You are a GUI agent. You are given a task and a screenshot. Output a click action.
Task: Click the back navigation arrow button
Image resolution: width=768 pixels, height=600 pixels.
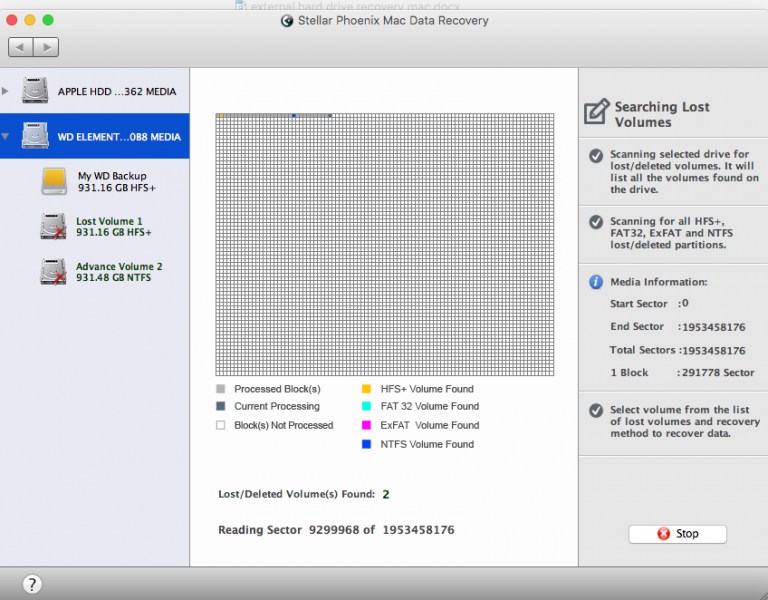point(21,47)
